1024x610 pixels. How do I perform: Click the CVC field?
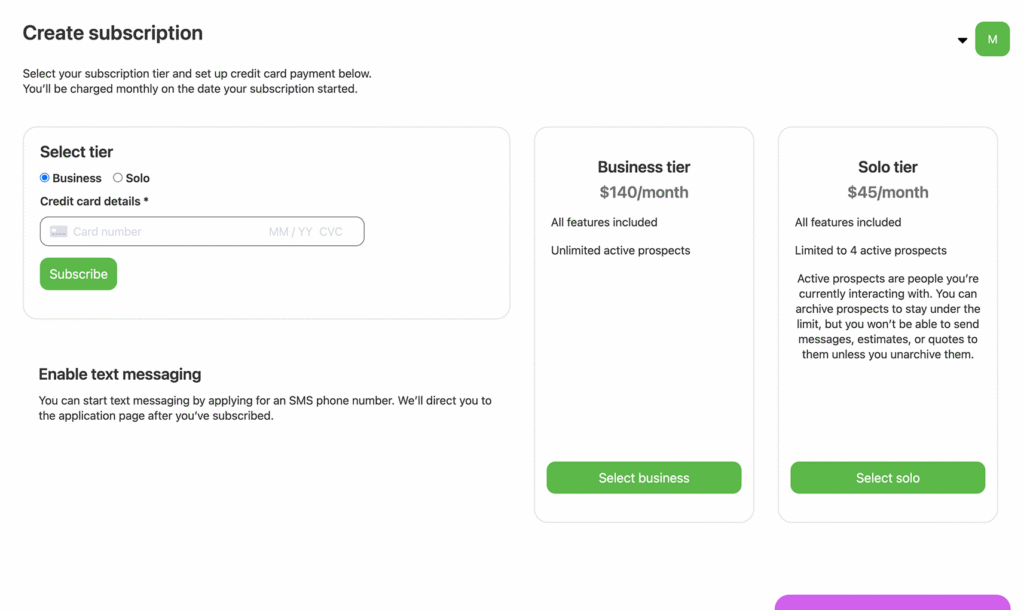tap(331, 232)
